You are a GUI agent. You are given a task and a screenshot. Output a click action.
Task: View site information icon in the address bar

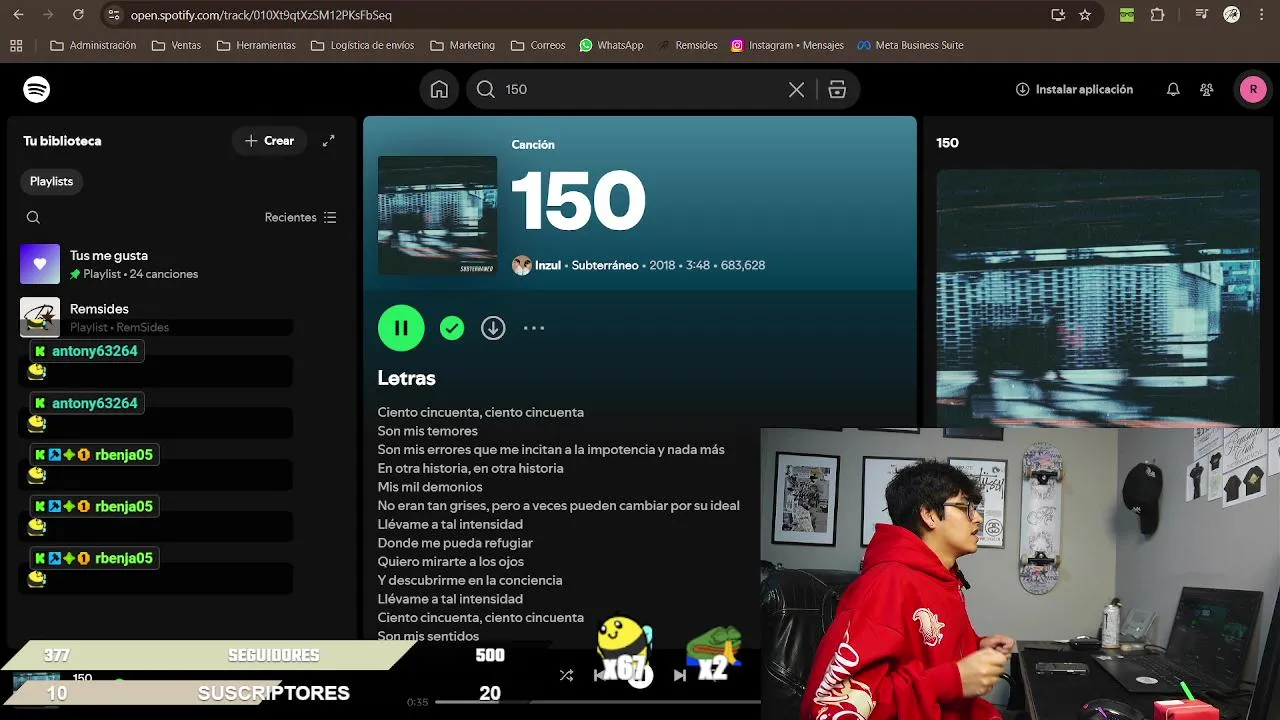click(113, 15)
